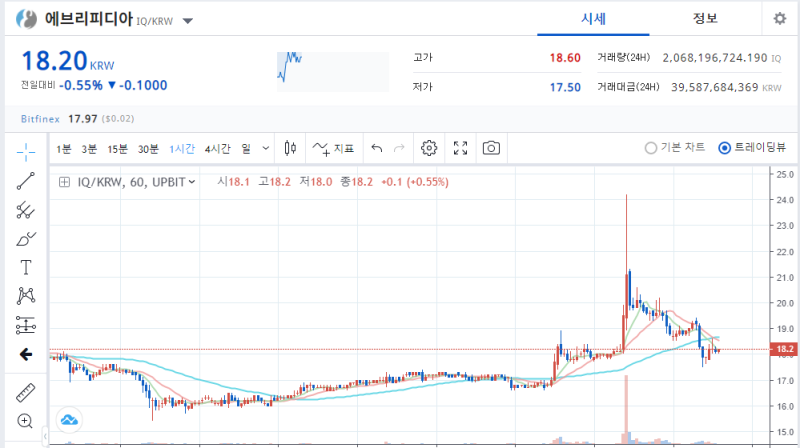Click the back arrow icon in sidebar
Screen dimensions: 800x448
point(26,354)
